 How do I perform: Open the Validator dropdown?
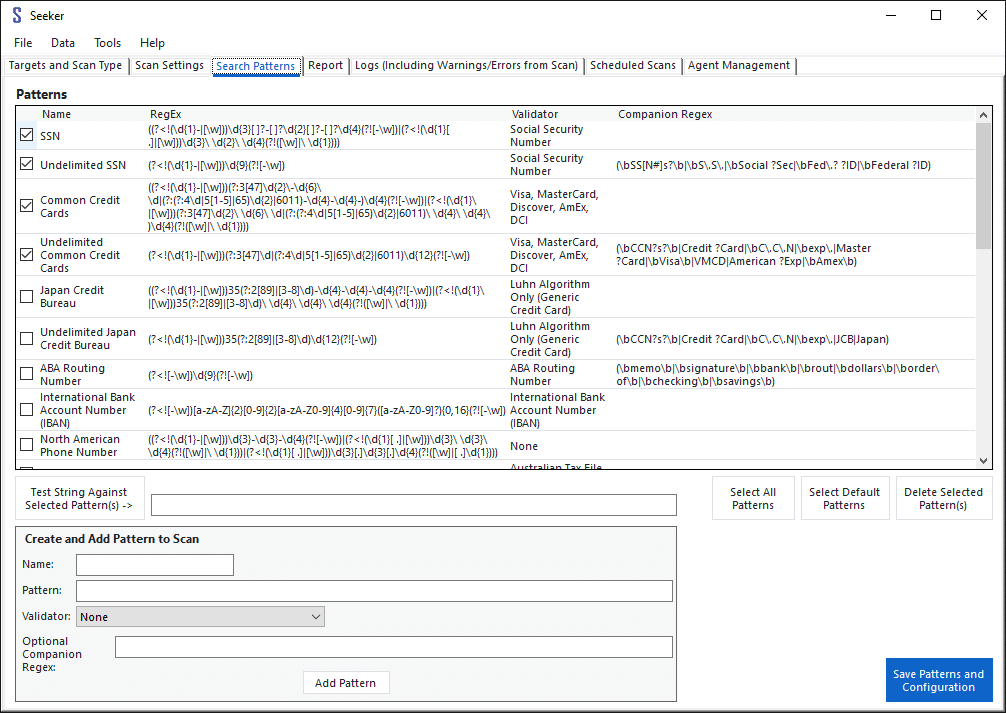(200, 617)
